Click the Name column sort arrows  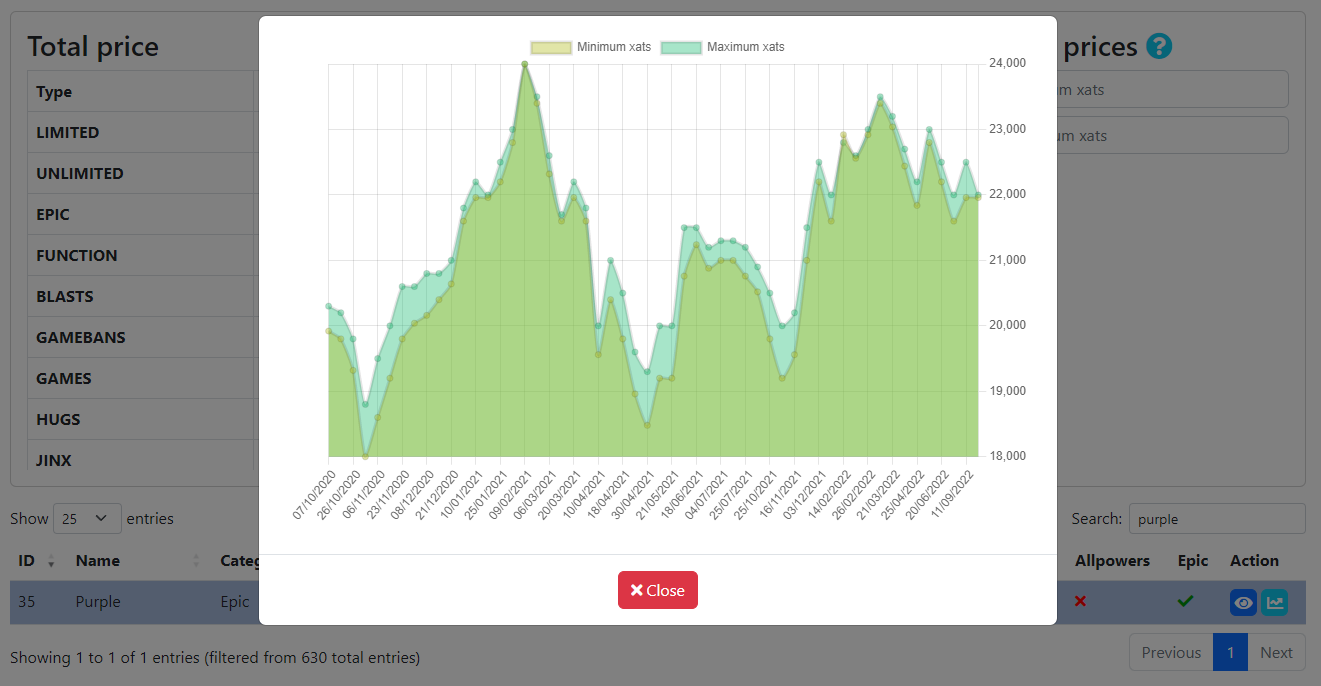[196, 561]
